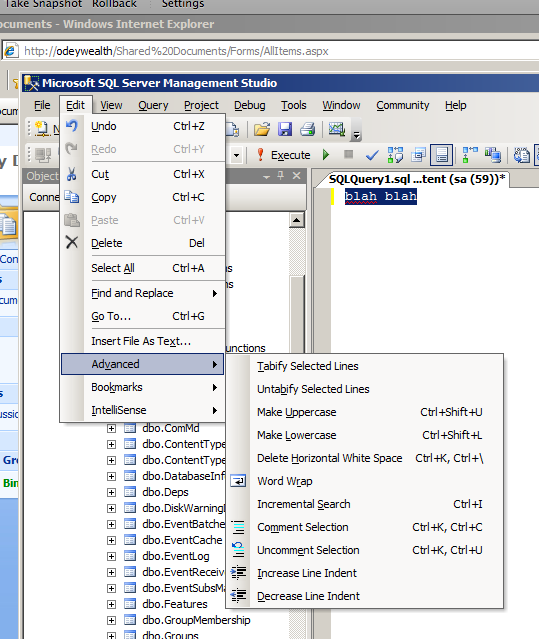Viewport: 539px width, 639px height.
Task: Toggle Include Client Statistics icon
Action: (x=493, y=155)
